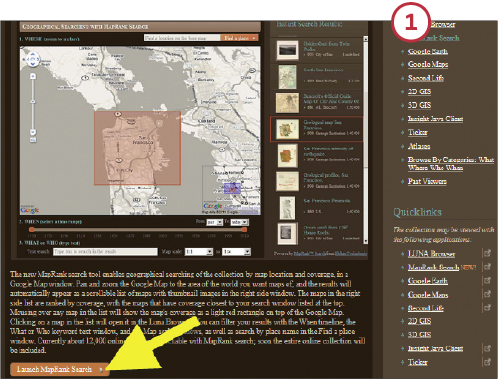498x379 pixels.
Task: Click the map pan control arrows
Action: 32,59
